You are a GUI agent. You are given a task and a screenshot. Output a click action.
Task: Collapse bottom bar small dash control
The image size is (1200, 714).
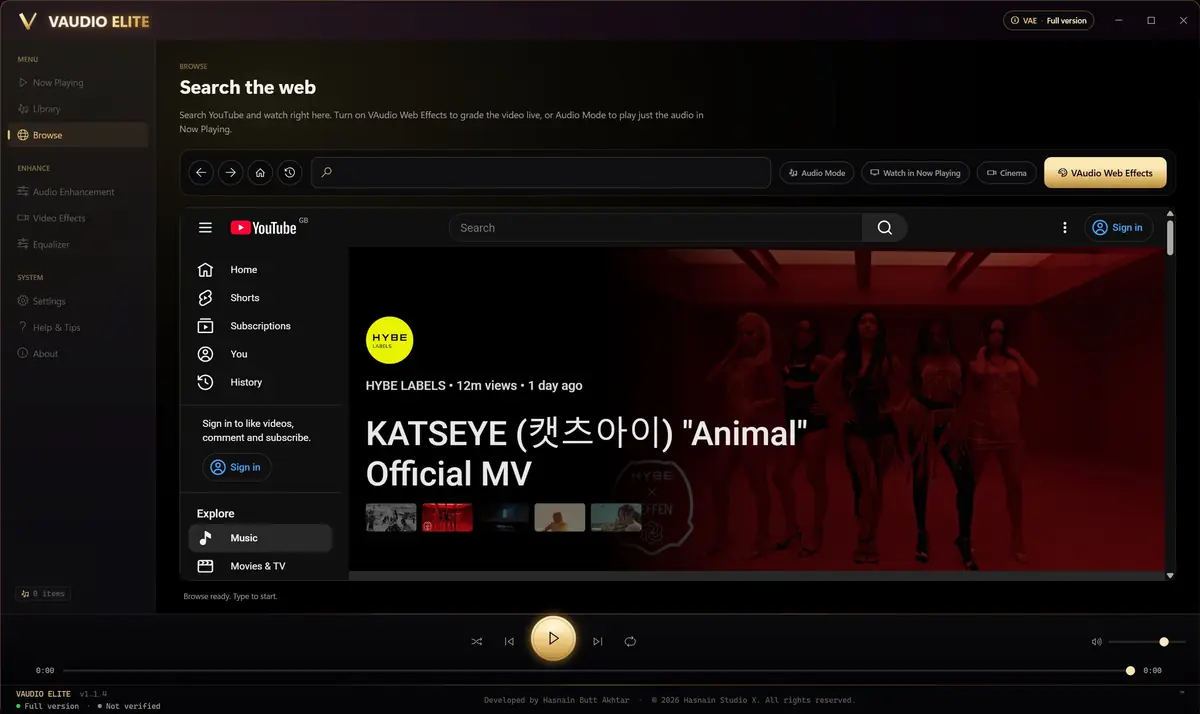[x=1182, y=693]
